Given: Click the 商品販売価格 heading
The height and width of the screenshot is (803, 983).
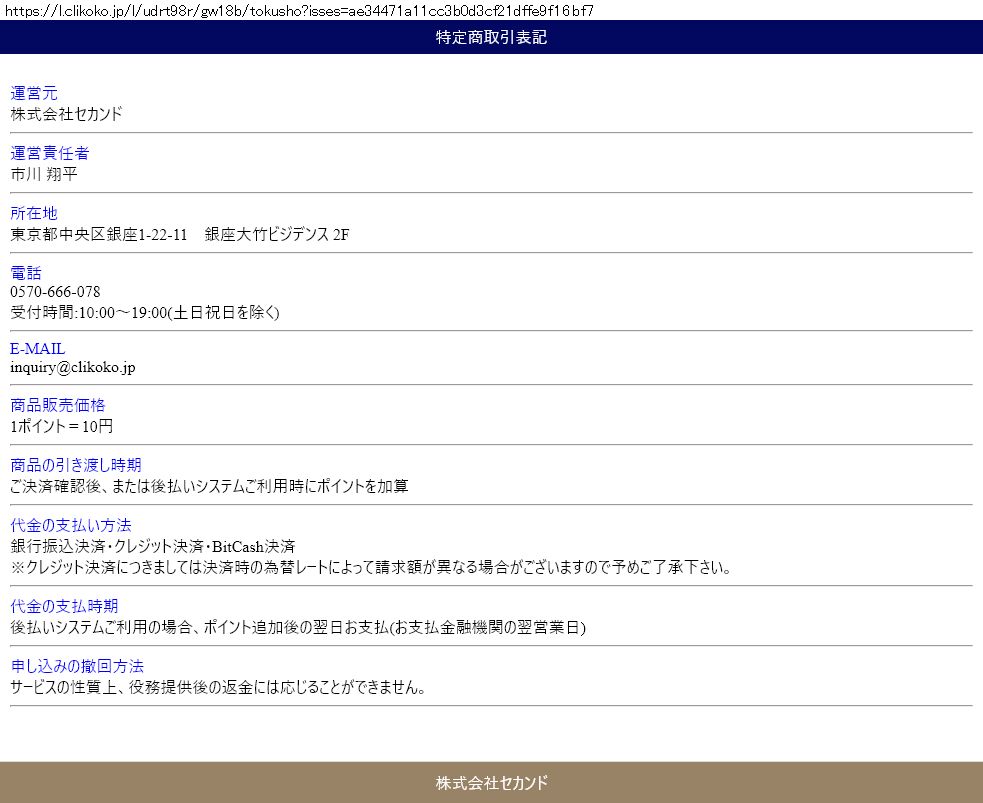Looking at the screenshot, I should [58, 405].
